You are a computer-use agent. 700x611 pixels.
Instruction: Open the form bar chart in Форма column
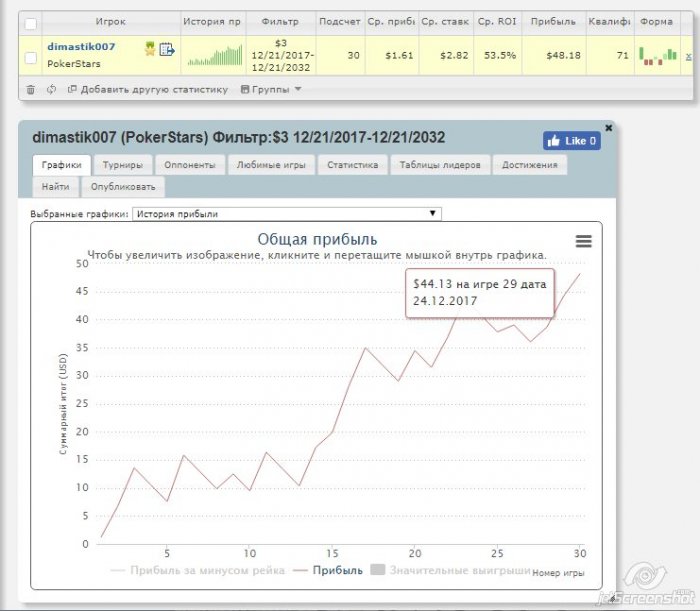658,56
